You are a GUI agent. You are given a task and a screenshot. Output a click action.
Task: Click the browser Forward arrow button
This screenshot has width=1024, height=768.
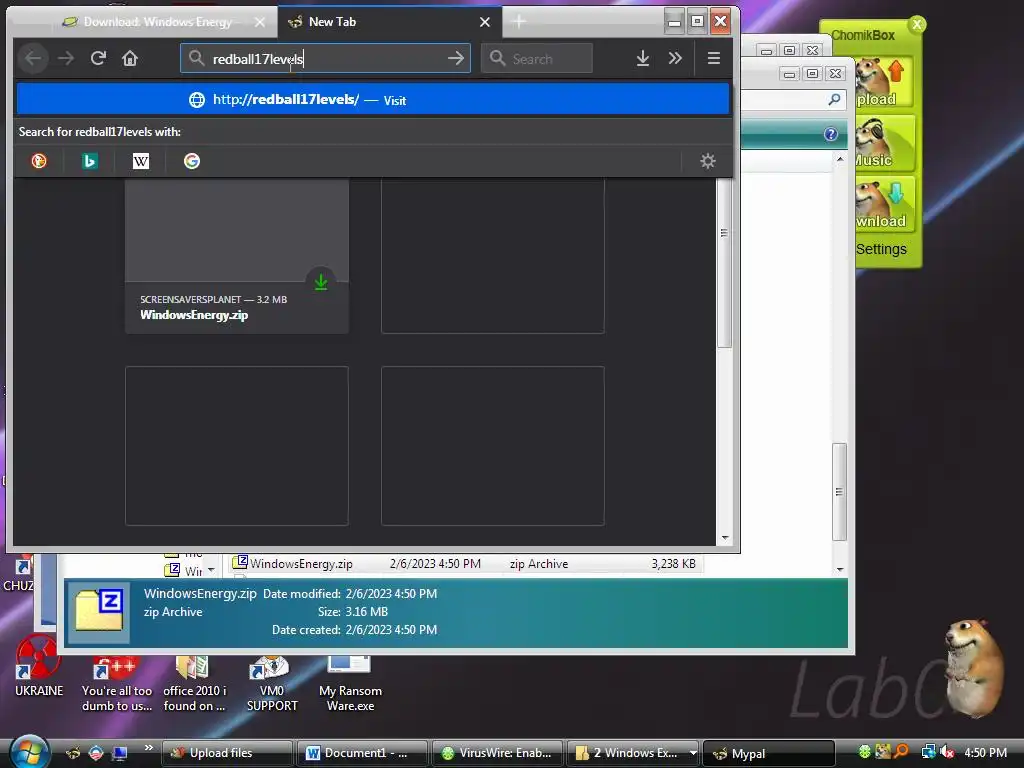(66, 59)
